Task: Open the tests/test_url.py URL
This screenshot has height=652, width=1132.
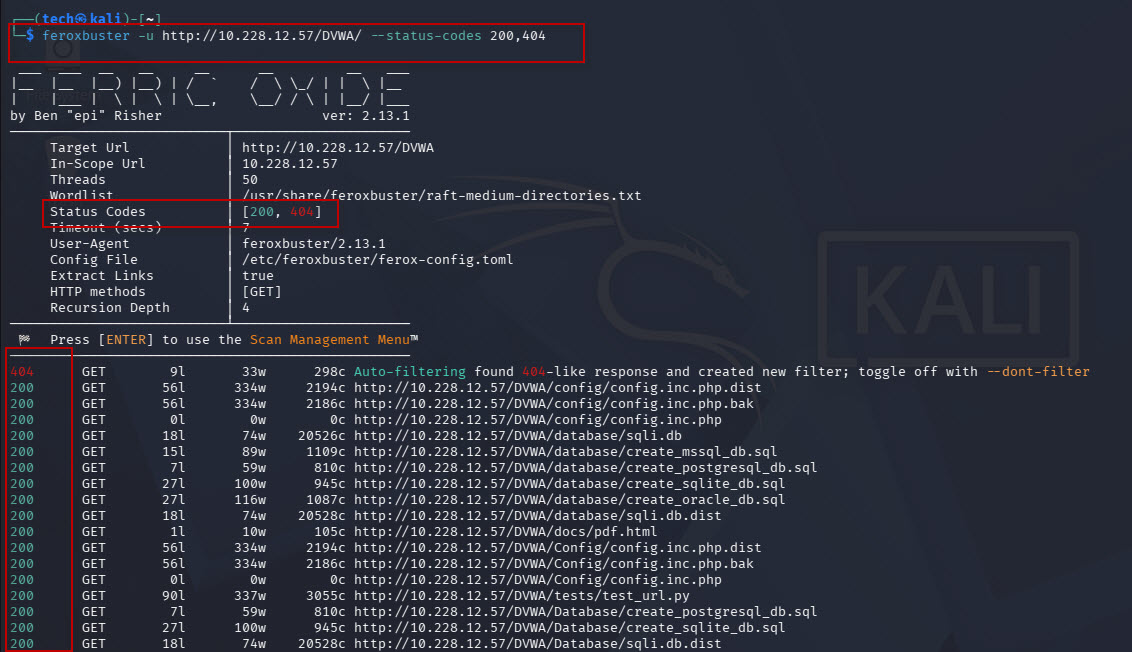Action: click(521, 596)
